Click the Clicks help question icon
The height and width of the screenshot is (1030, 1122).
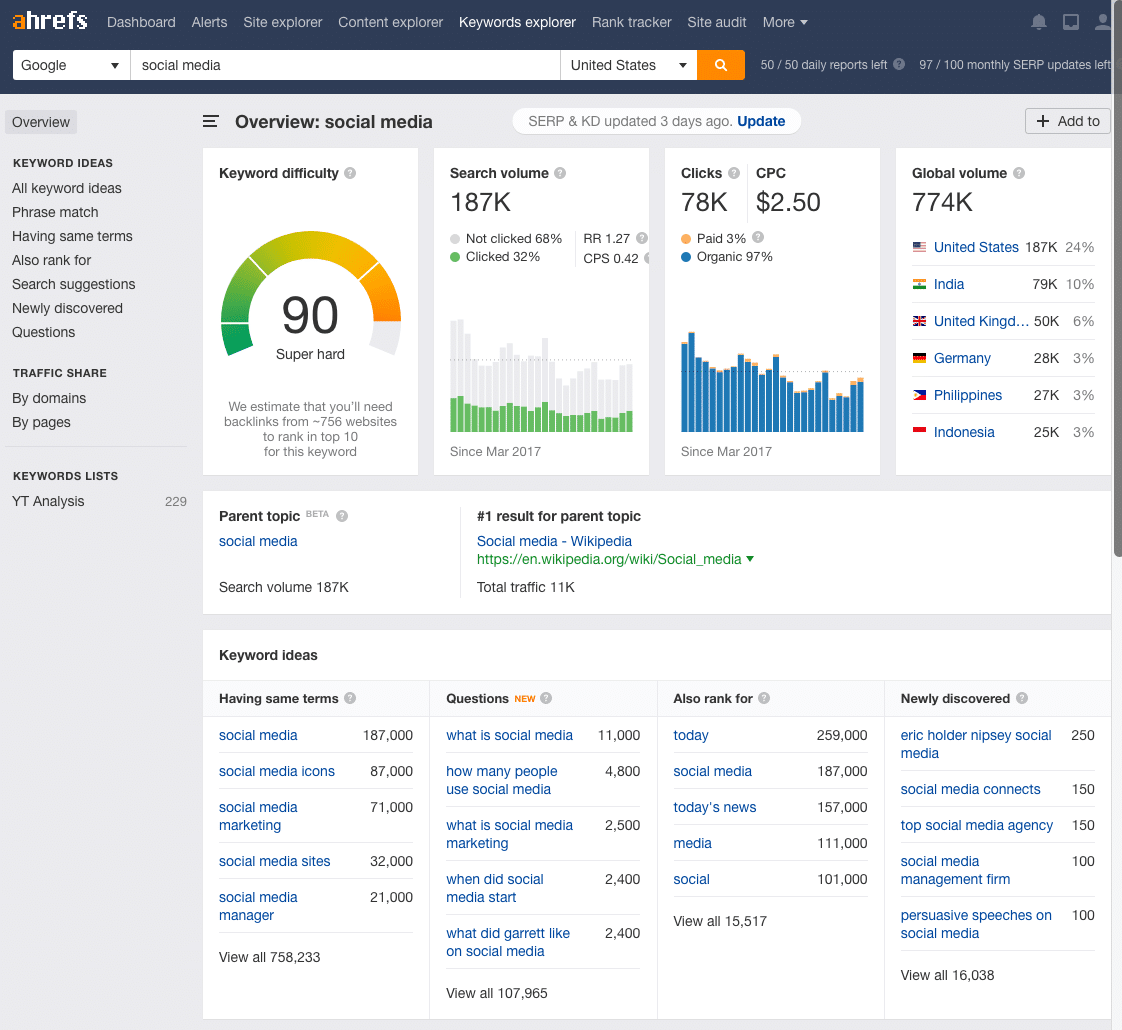(x=733, y=173)
